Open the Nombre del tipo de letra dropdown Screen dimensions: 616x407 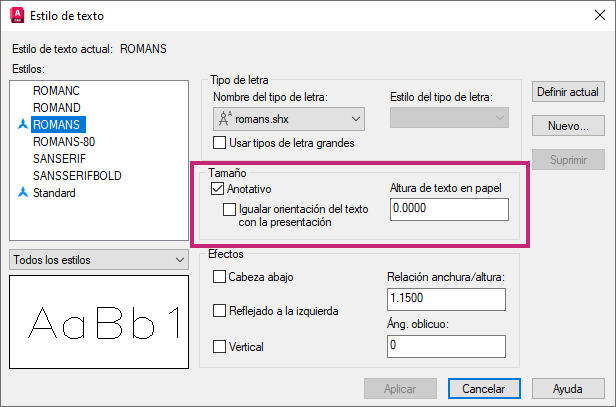click(x=289, y=118)
